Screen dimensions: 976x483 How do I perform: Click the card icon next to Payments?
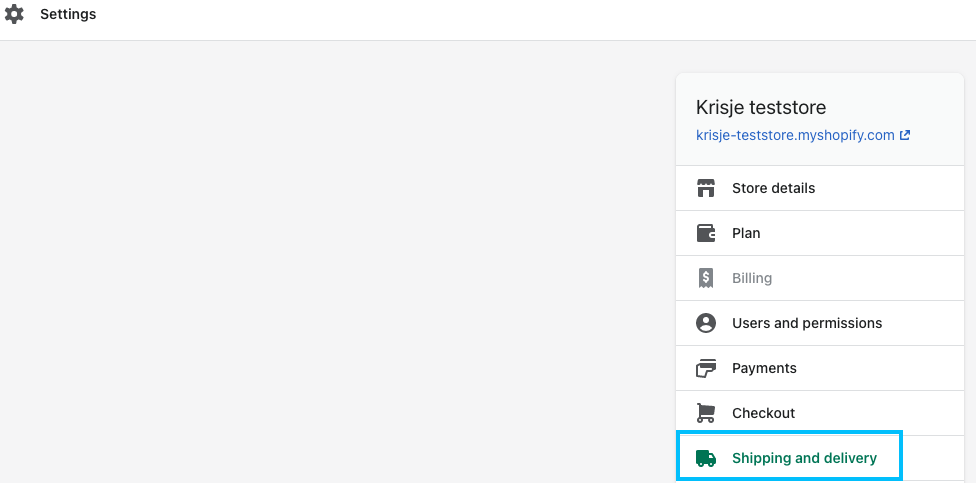(705, 368)
